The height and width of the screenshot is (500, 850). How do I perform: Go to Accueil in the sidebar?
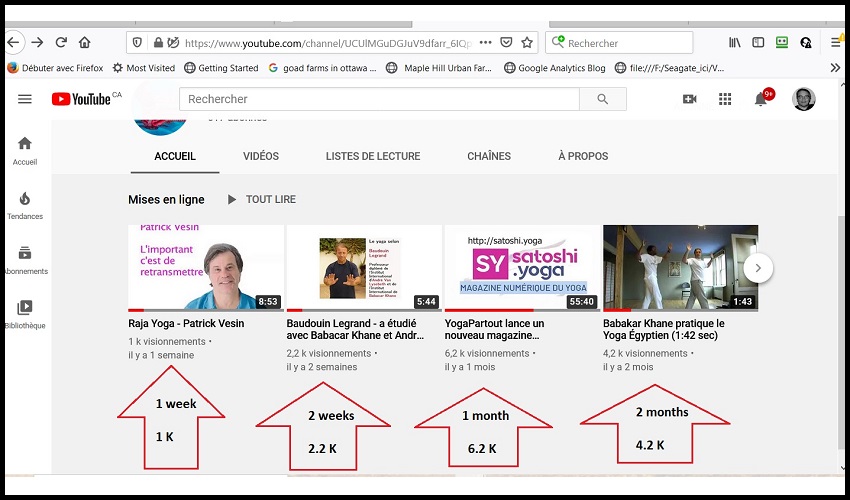point(25,150)
